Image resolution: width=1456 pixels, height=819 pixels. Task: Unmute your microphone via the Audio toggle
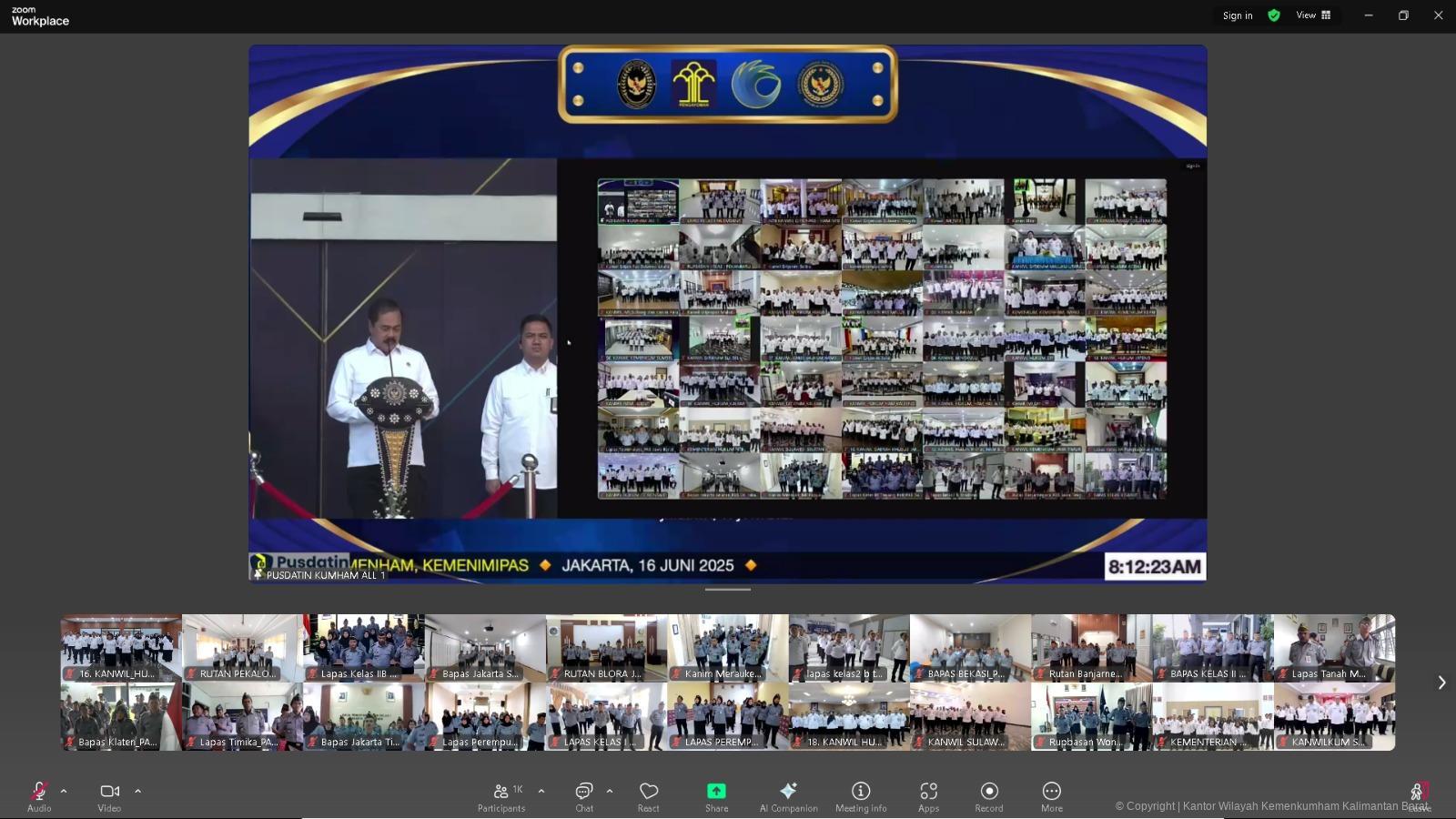(38, 795)
